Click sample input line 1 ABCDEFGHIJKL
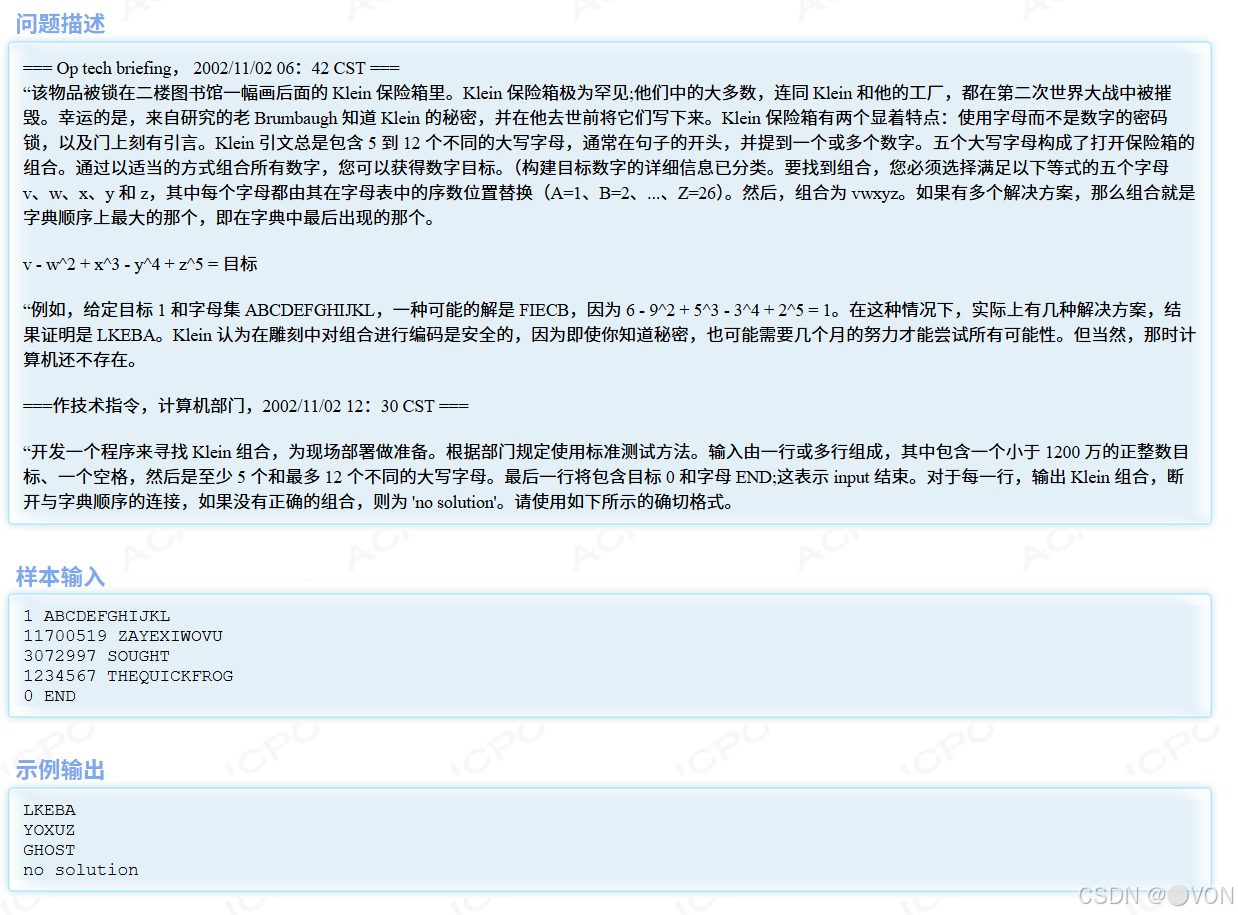Image resolution: width=1238 pixels, height=915 pixels. [x=97, y=616]
